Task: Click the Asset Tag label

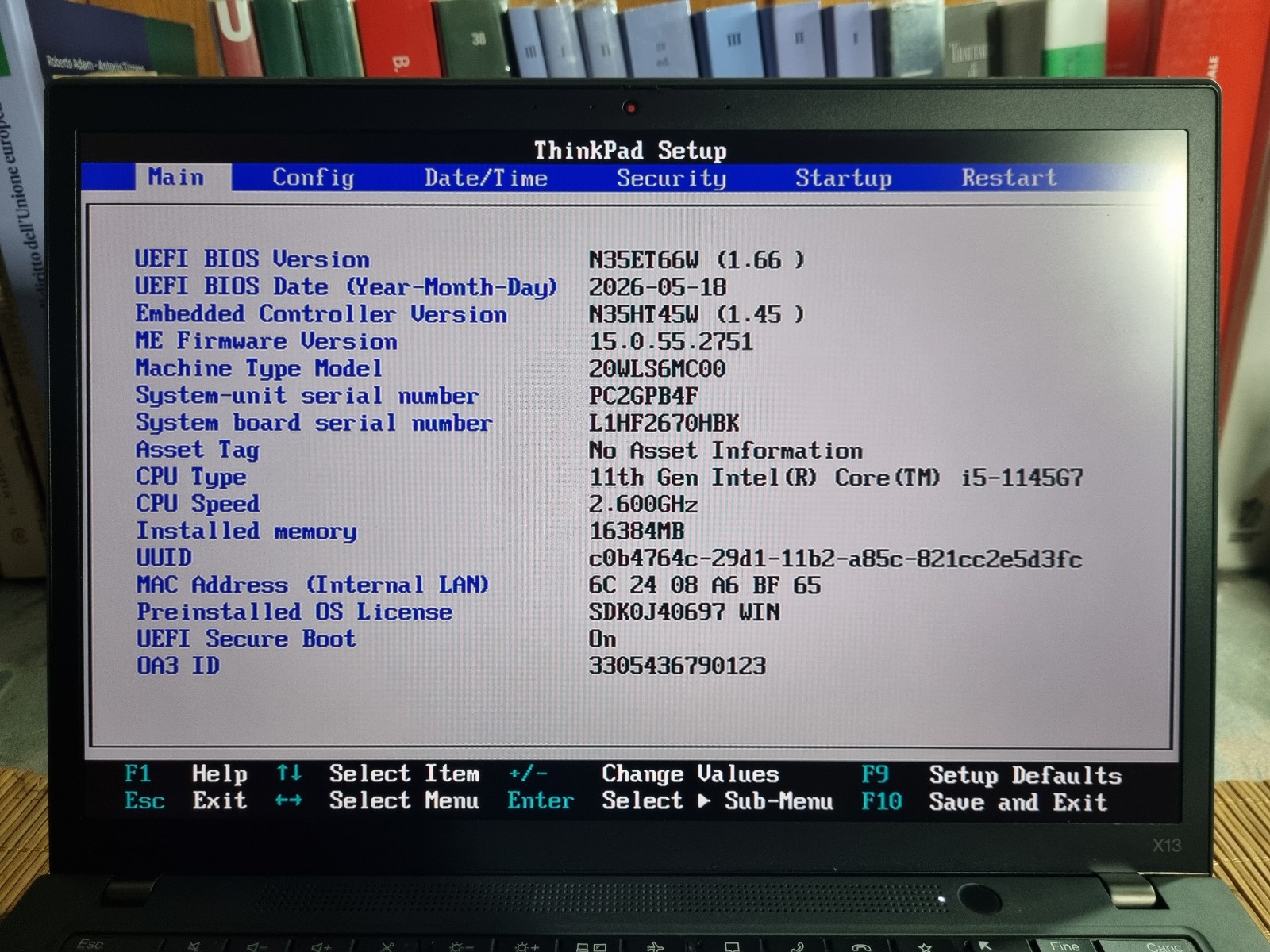Action: coord(198,451)
